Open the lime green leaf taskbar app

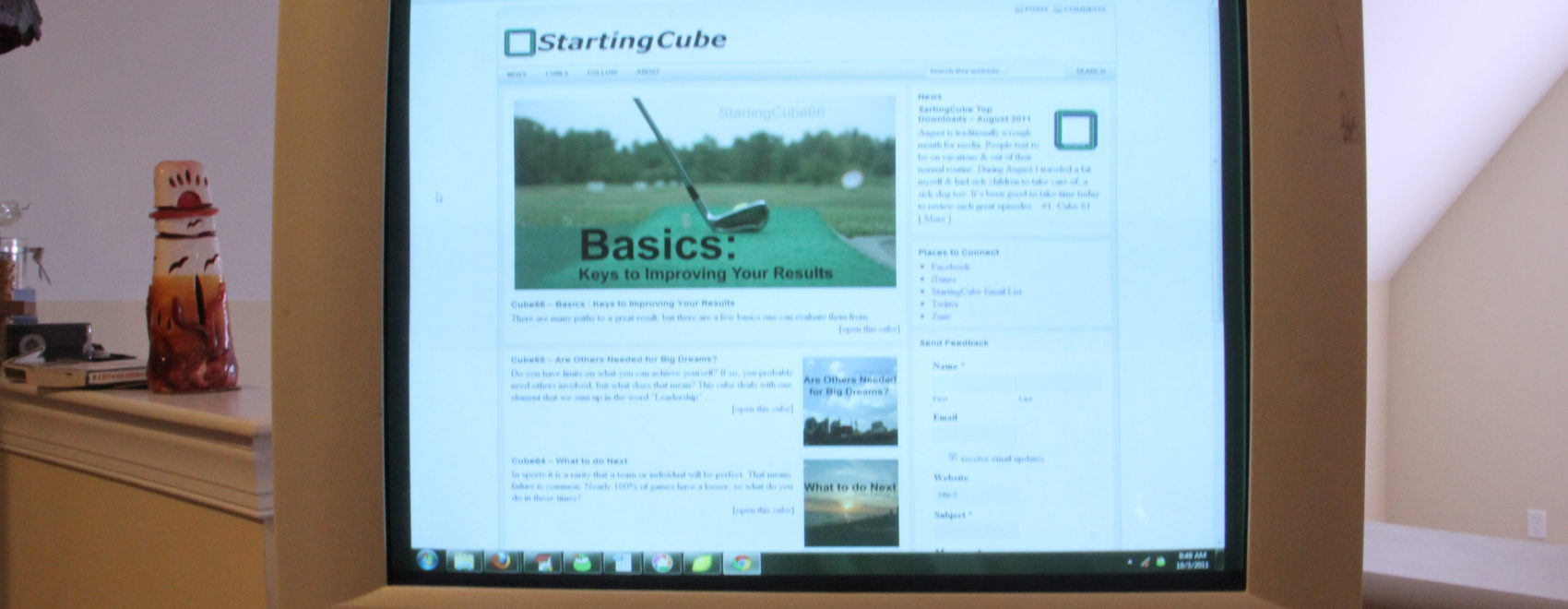(x=702, y=562)
